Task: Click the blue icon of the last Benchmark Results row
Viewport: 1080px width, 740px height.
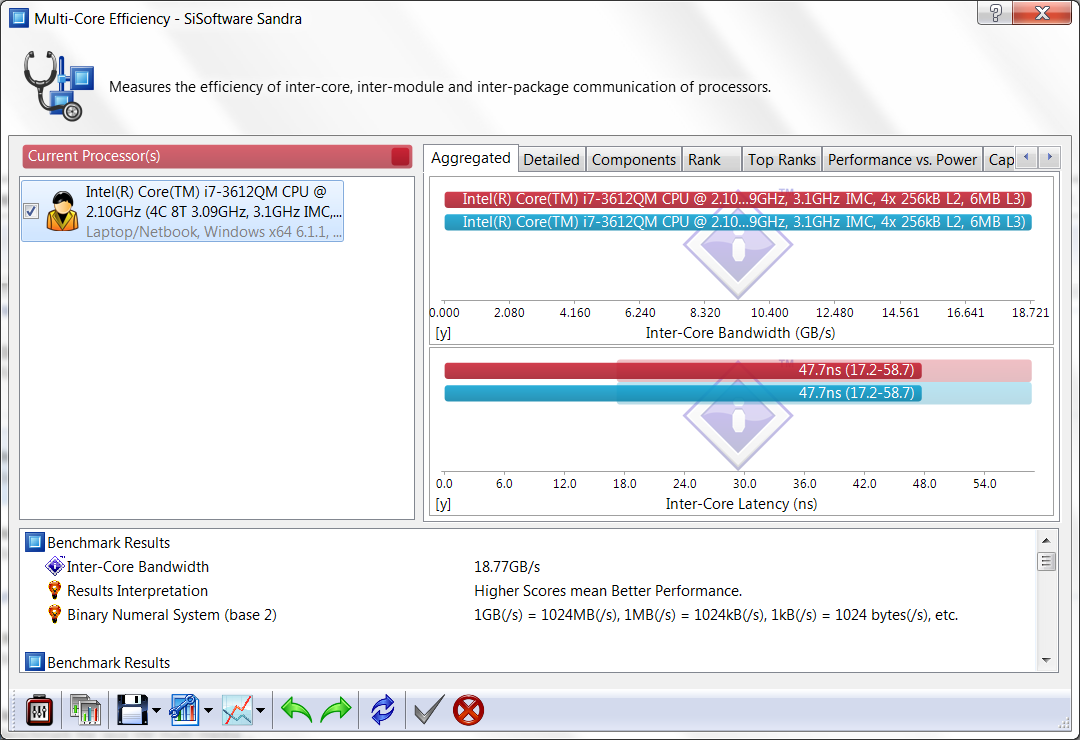Action: [34, 662]
